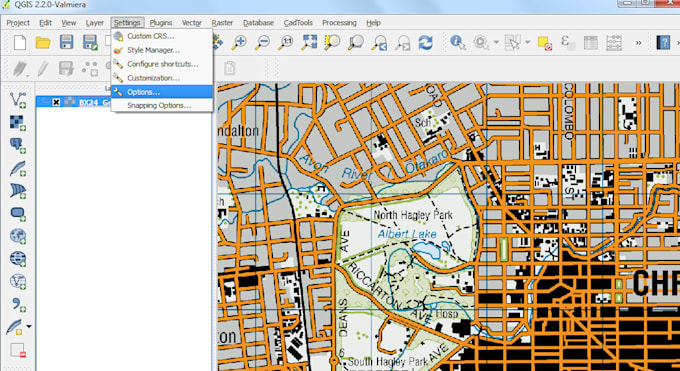Image resolution: width=680 pixels, height=371 pixels.
Task: Open the QGIS Help contents icon
Action: (x=663, y=42)
